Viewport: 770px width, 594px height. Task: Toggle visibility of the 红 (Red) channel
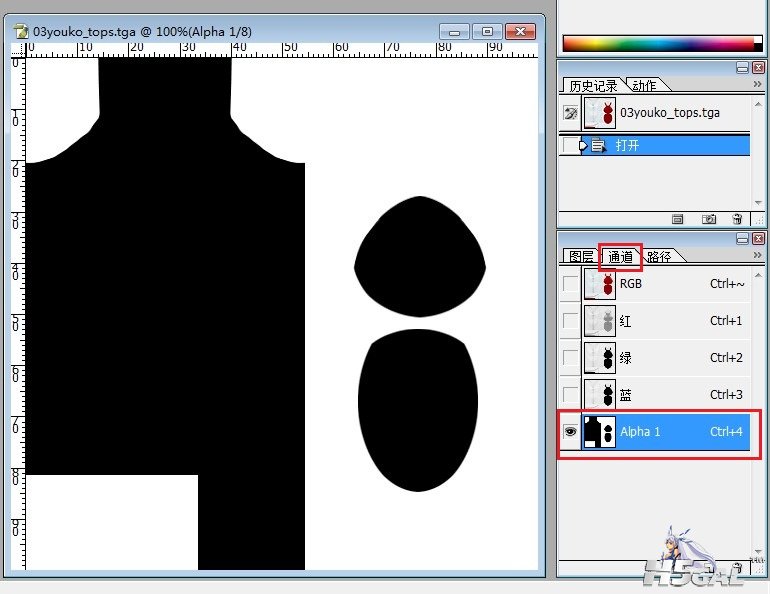570,321
